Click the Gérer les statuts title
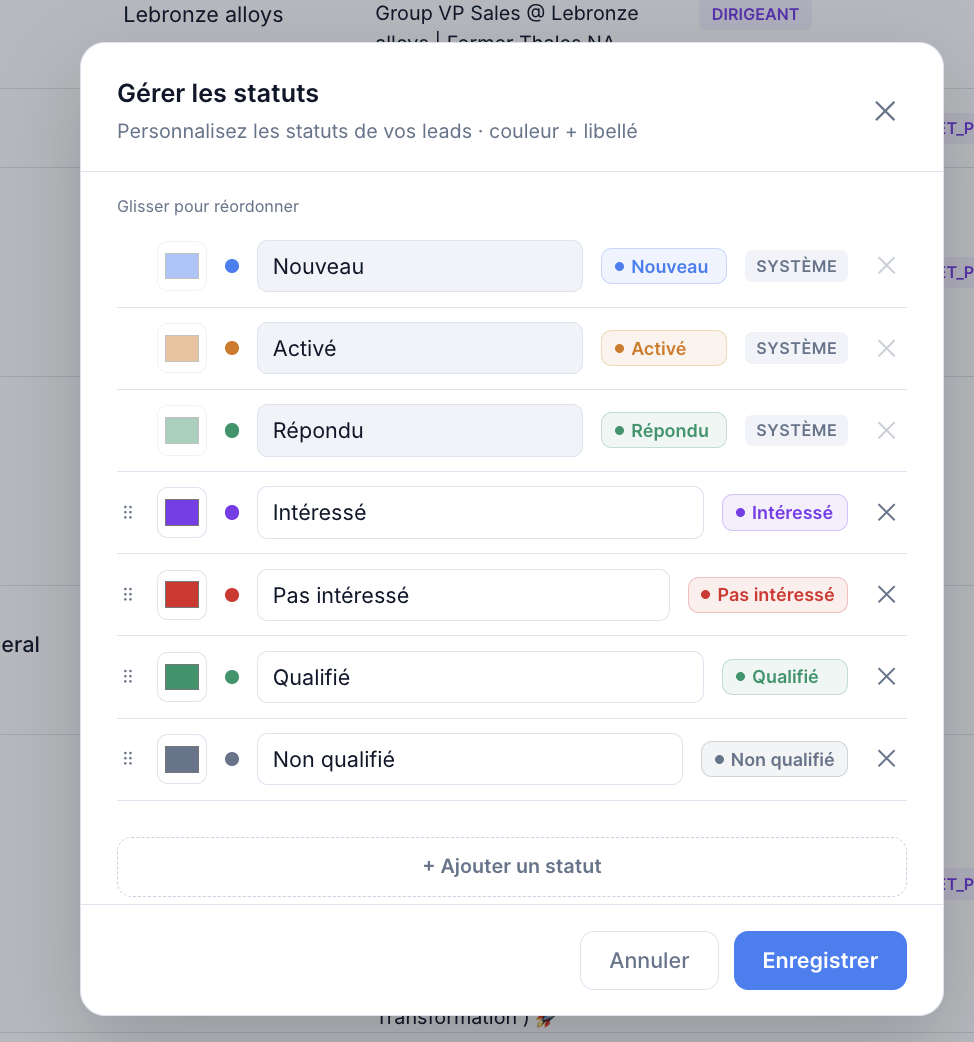 tap(218, 94)
